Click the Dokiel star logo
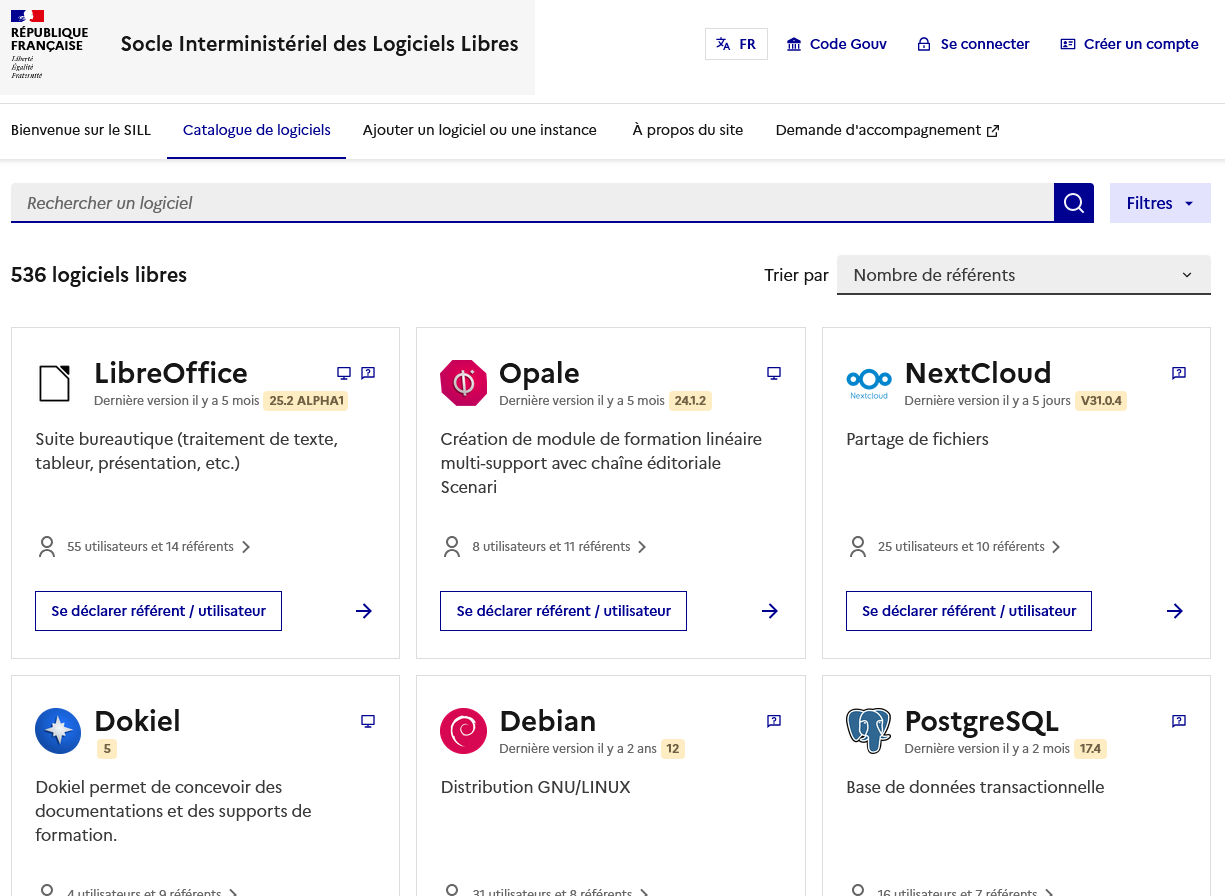Screen dimensions: 1225x896 point(58,730)
